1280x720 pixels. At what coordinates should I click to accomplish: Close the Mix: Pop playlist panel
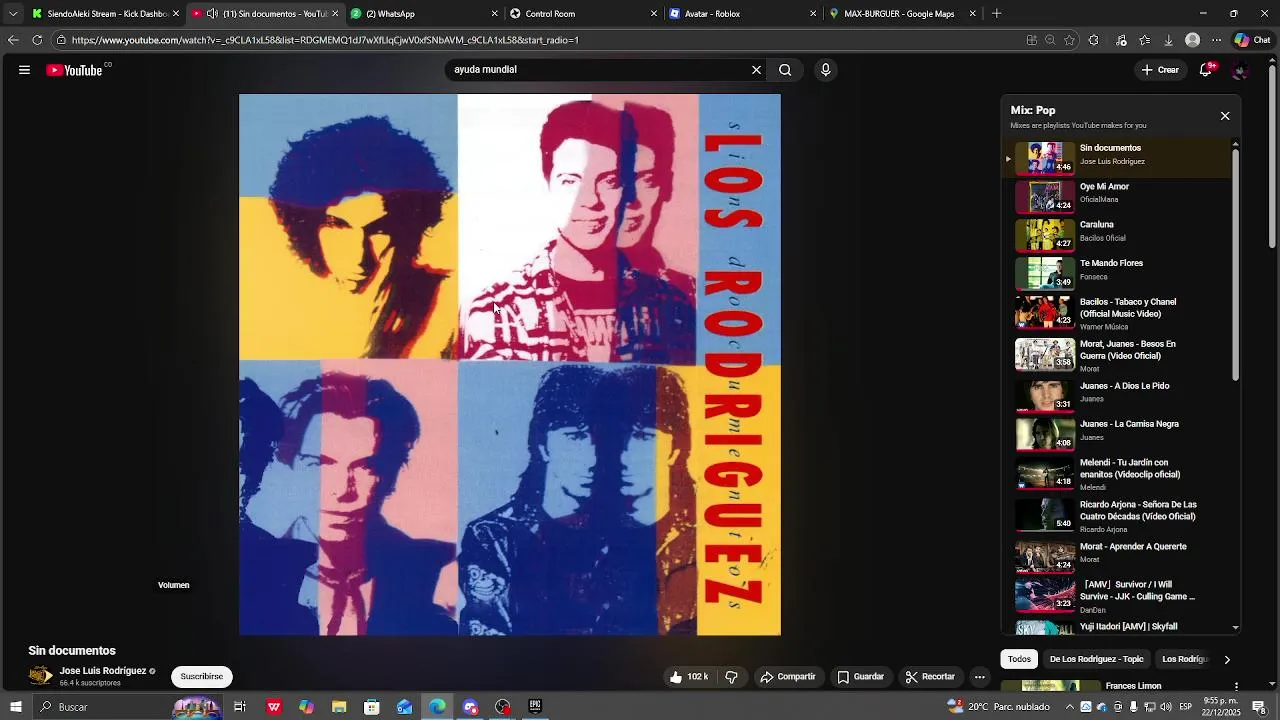pyautogui.click(x=1225, y=116)
